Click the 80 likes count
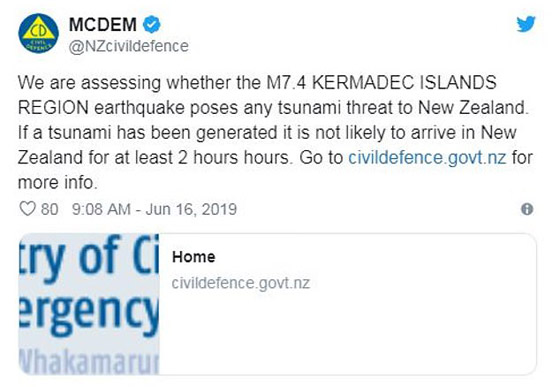 (49, 209)
